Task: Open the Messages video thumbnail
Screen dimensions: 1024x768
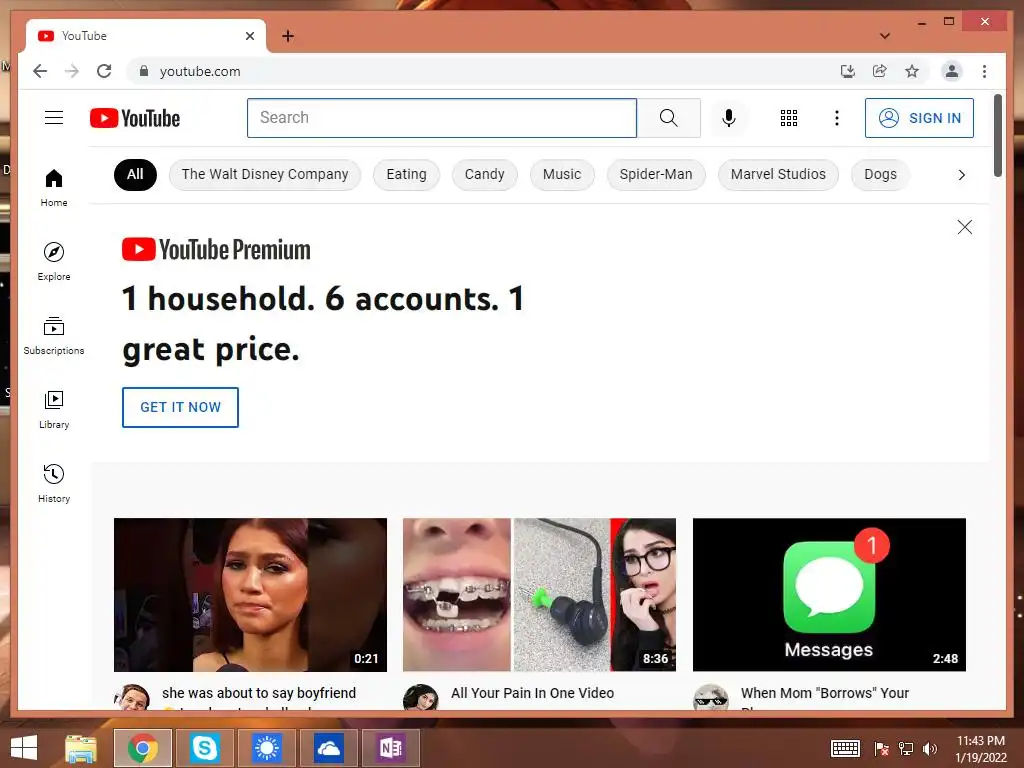Action: 829,594
